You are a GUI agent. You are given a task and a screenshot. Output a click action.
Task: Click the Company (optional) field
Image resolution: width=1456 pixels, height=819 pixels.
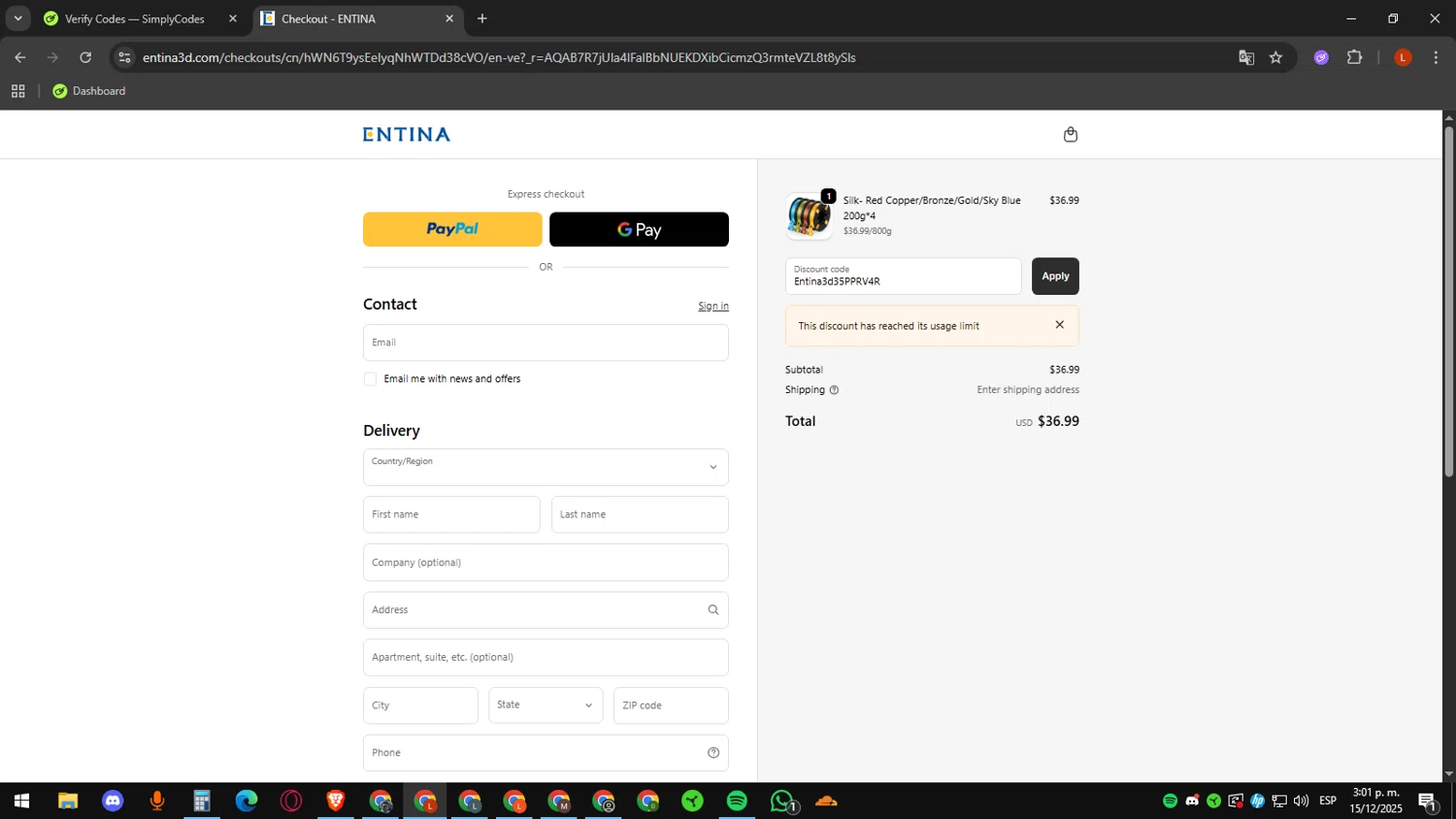[x=546, y=562]
